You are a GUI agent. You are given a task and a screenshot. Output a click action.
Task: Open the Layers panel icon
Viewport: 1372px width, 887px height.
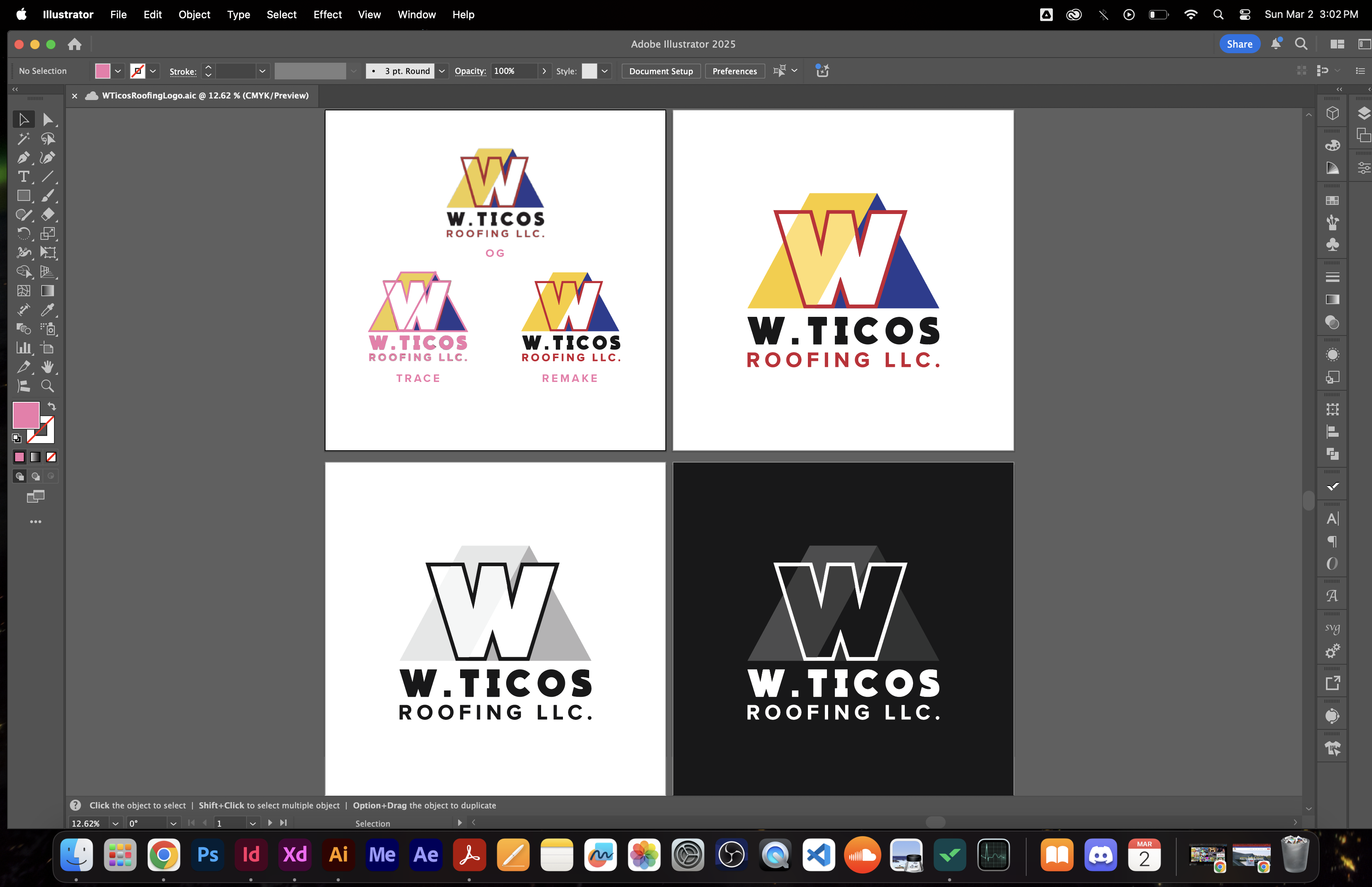[1363, 113]
